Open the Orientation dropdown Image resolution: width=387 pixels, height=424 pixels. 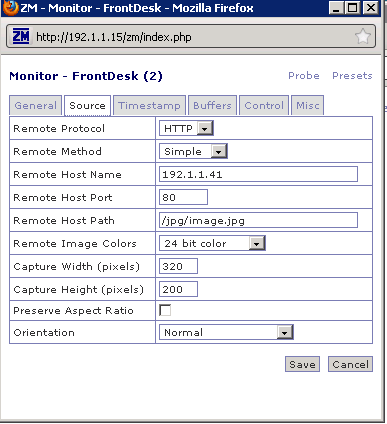[226, 332]
